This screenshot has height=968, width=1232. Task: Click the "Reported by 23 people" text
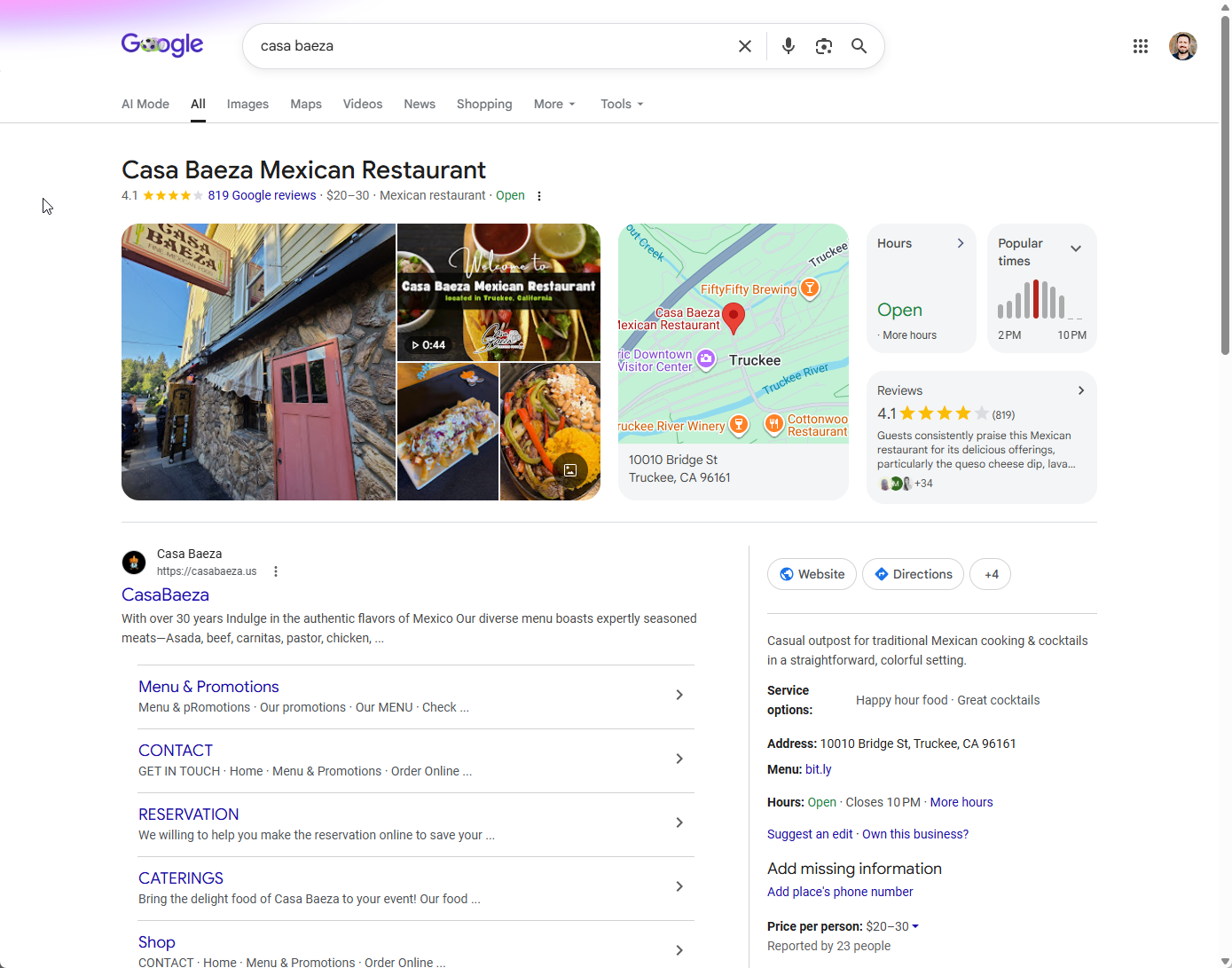[x=828, y=946]
